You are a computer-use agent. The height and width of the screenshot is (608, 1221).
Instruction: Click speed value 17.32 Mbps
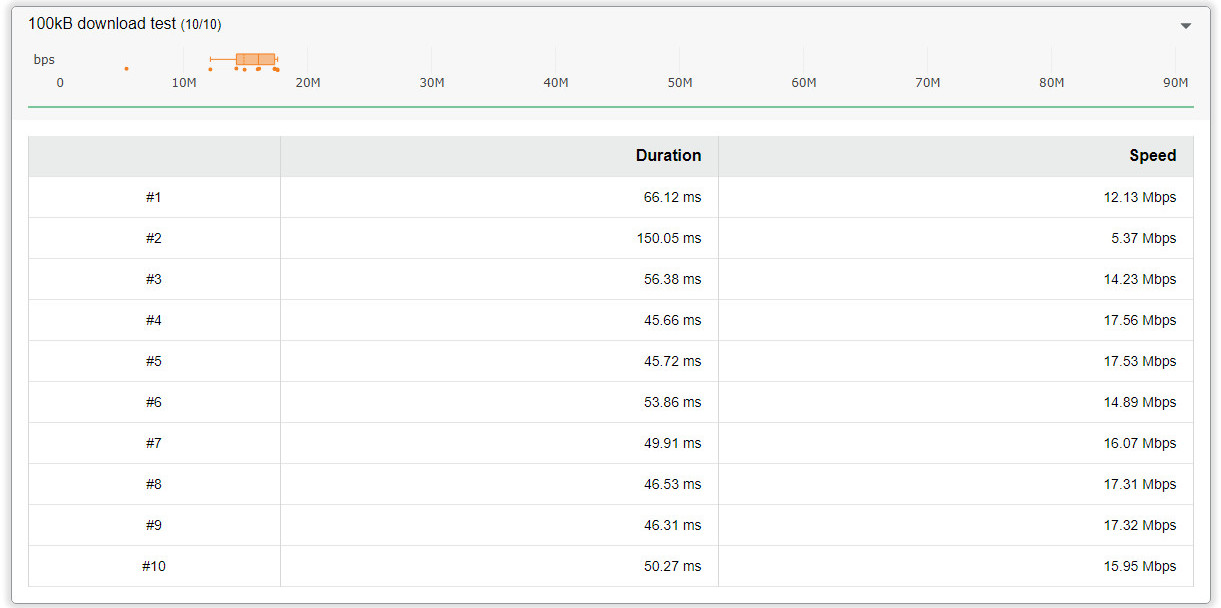click(1140, 525)
